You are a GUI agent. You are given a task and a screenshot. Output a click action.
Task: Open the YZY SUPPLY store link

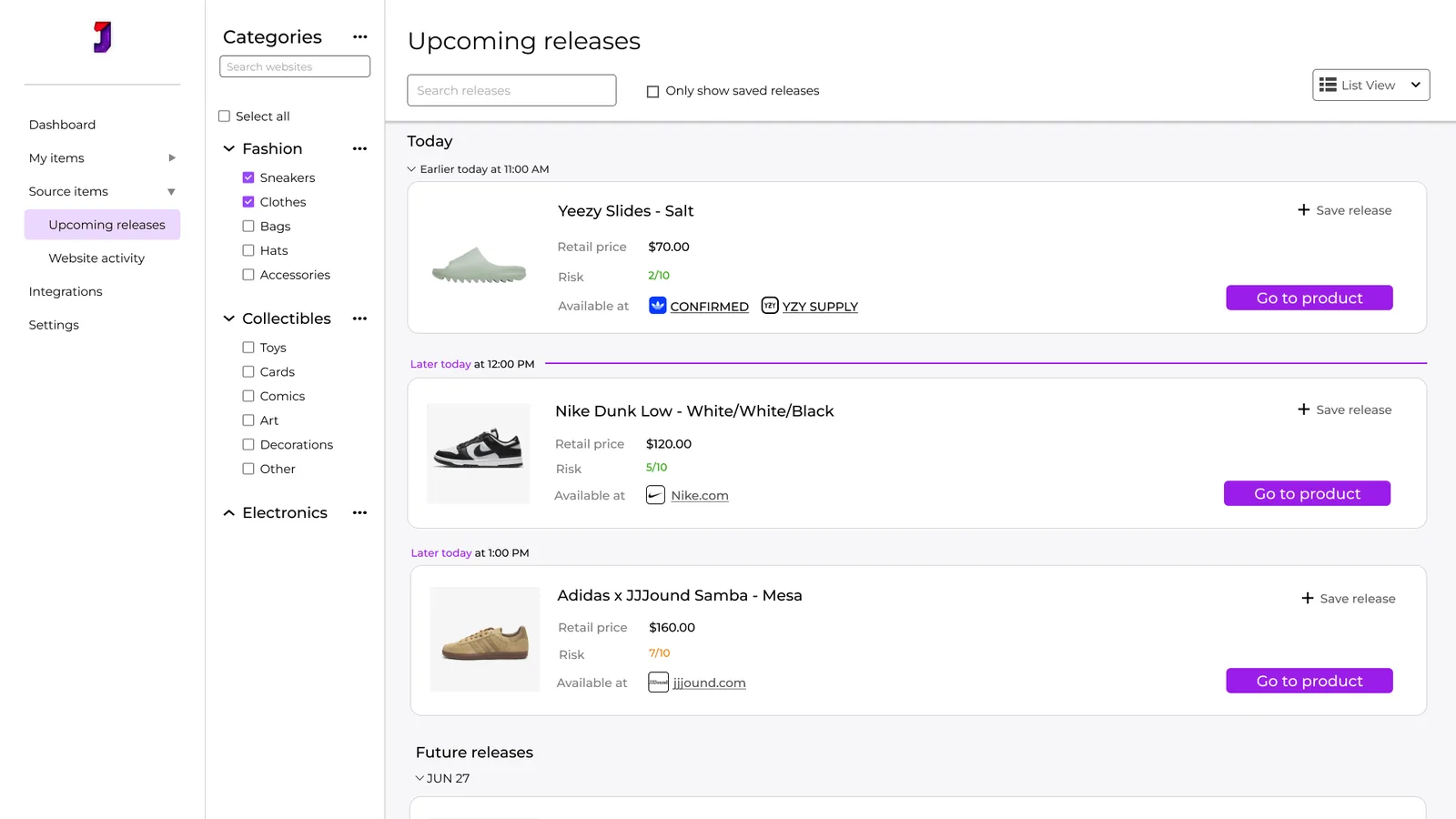pos(820,307)
